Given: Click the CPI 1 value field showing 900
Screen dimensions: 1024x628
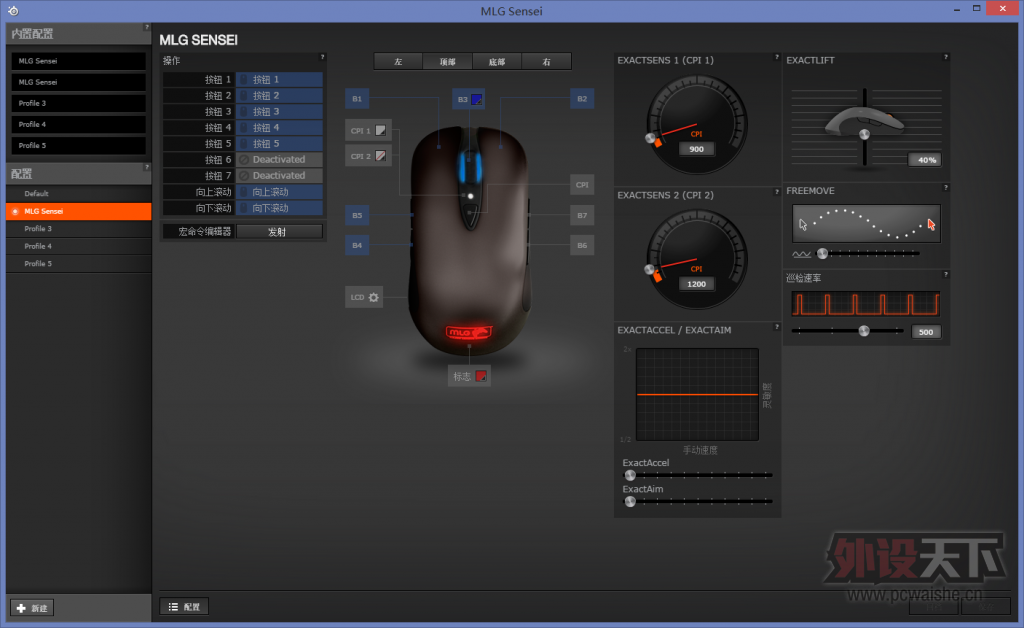Looking at the screenshot, I should click(697, 149).
